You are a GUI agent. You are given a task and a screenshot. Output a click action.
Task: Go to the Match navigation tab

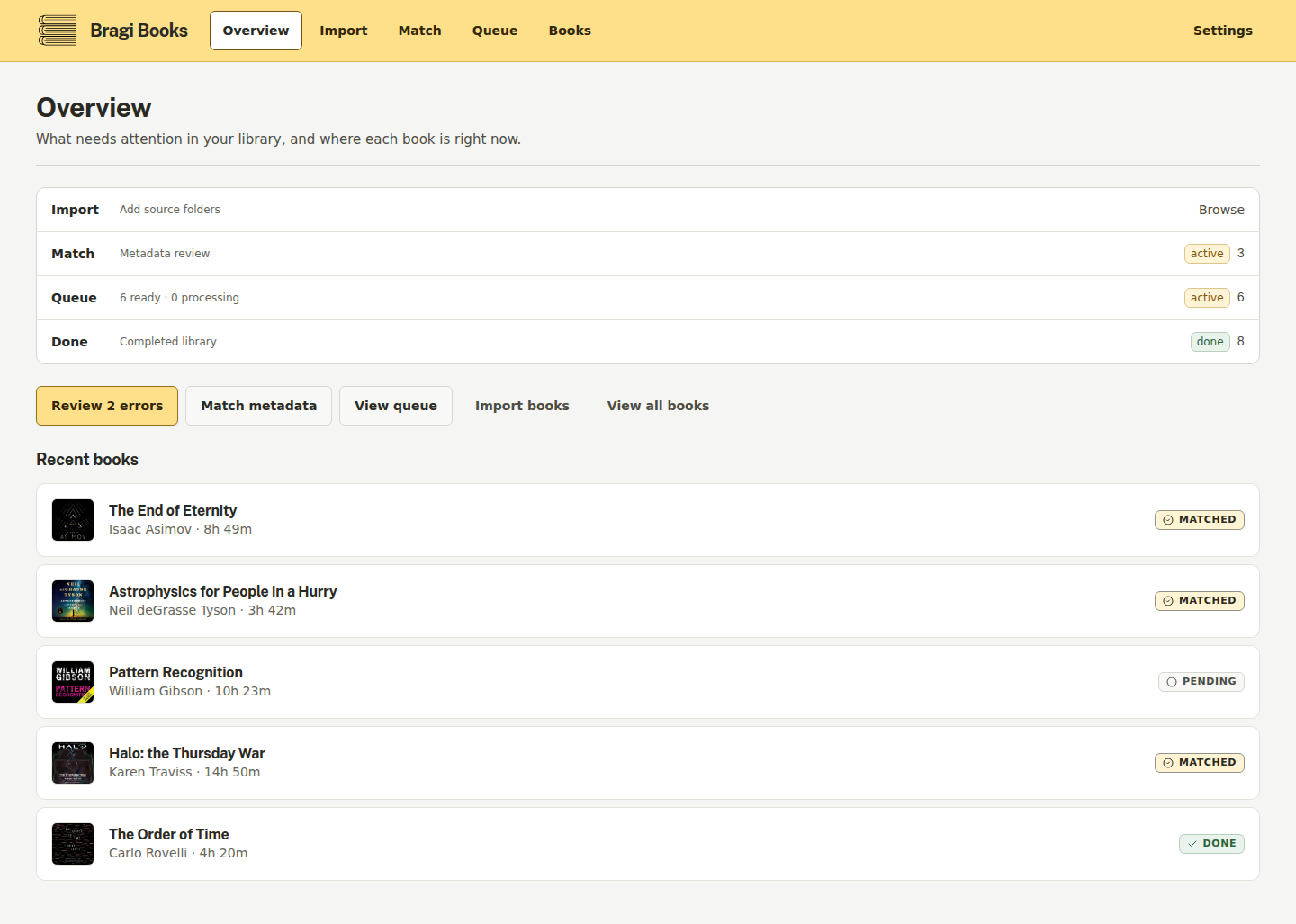(x=420, y=31)
